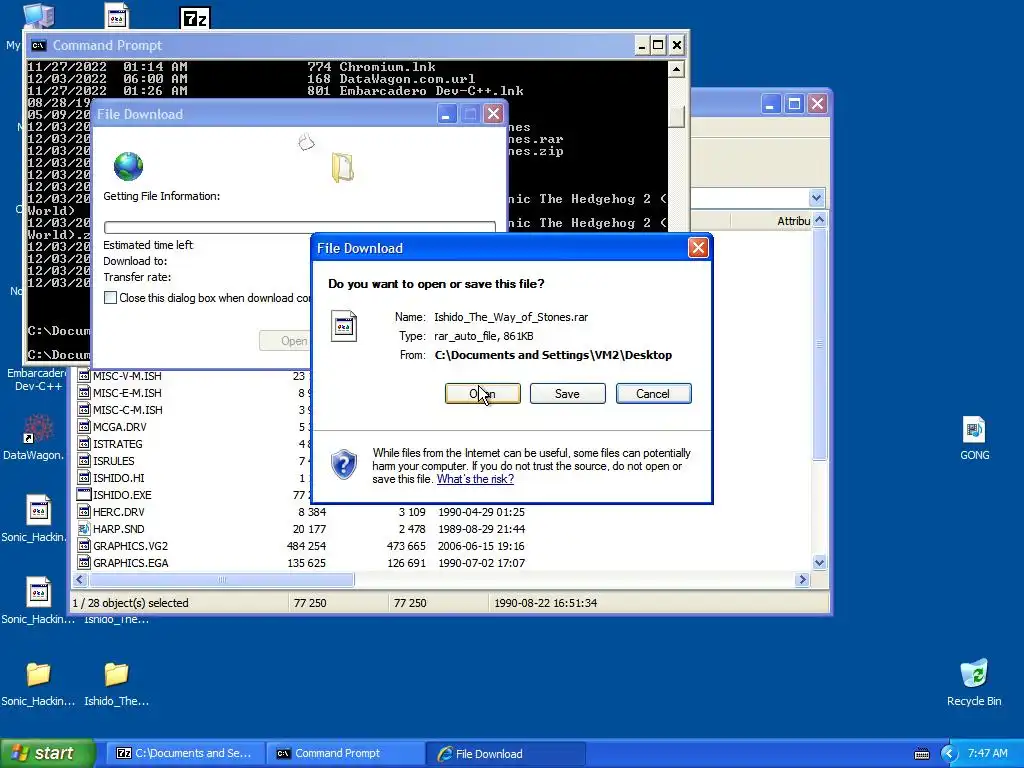Open the 7-Zip address bar dropdown
Viewport: 1024px width, 768px height.
click(x=816, y=198)
